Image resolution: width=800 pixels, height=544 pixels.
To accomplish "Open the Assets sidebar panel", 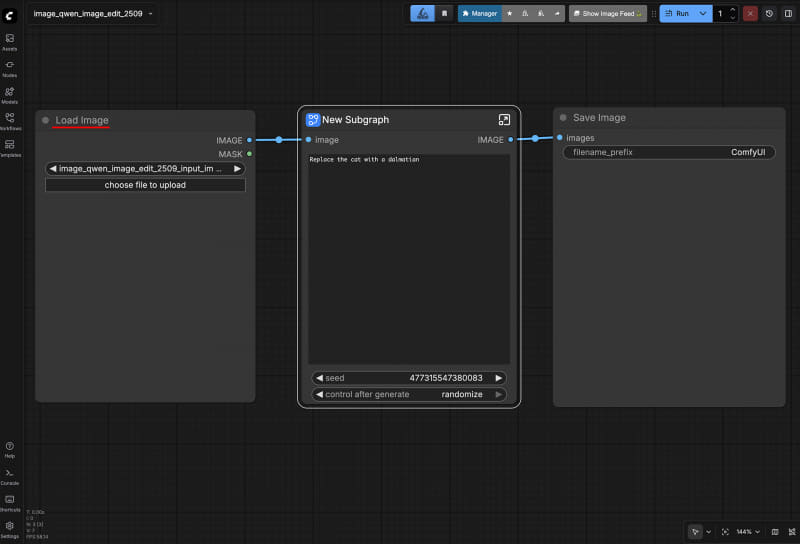I will tap(10, 42).
